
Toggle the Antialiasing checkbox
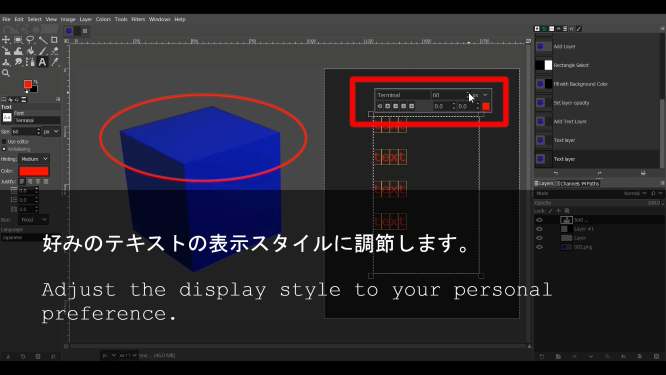(x=4, y=149)
